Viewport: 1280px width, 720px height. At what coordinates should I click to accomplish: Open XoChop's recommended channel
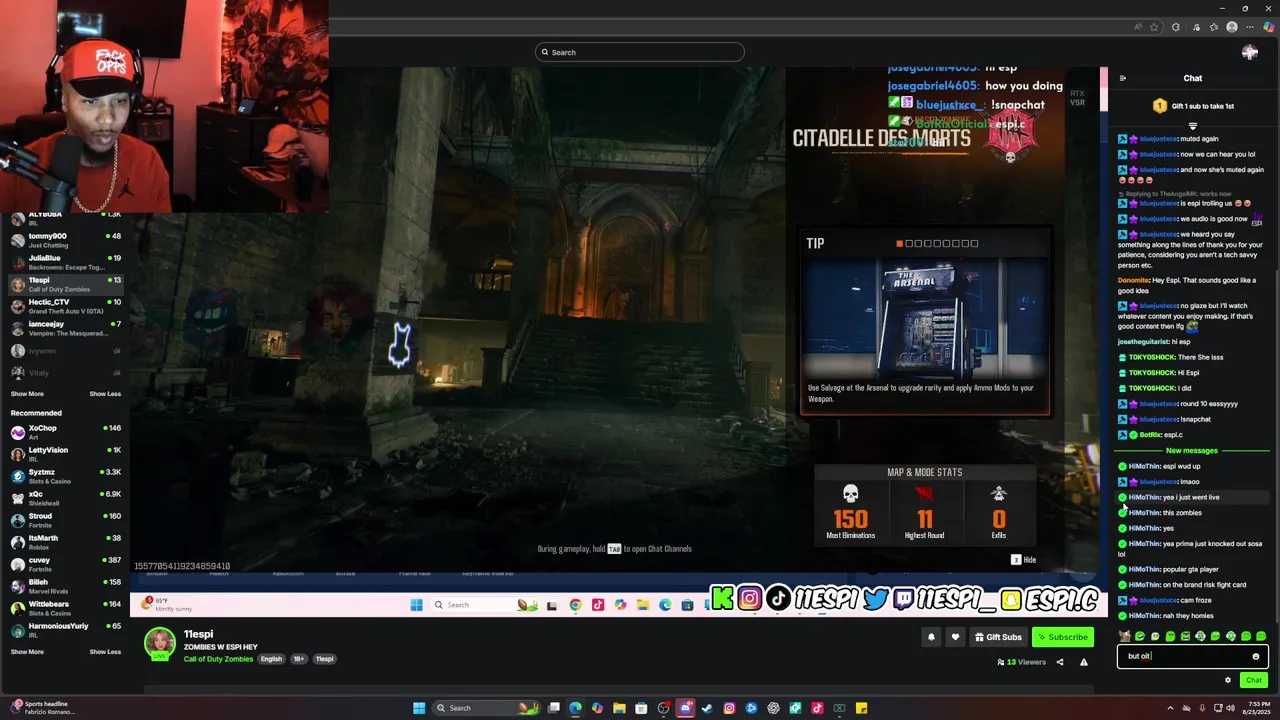65,432
